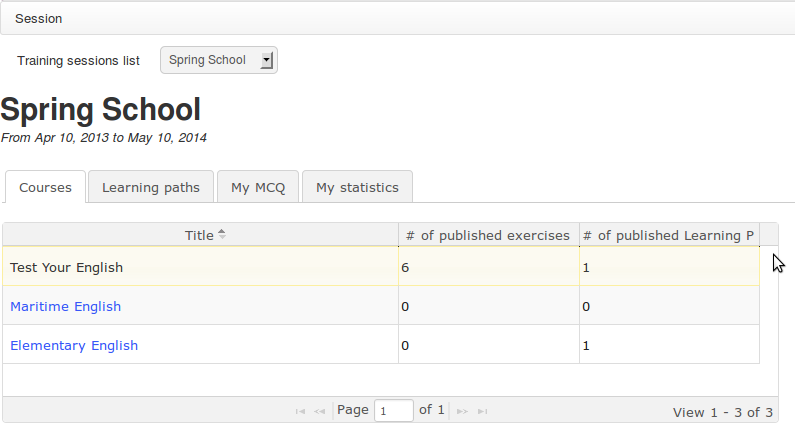View the My statistics tab
Viewport: 795px width, 423px height.
point(357,187)
